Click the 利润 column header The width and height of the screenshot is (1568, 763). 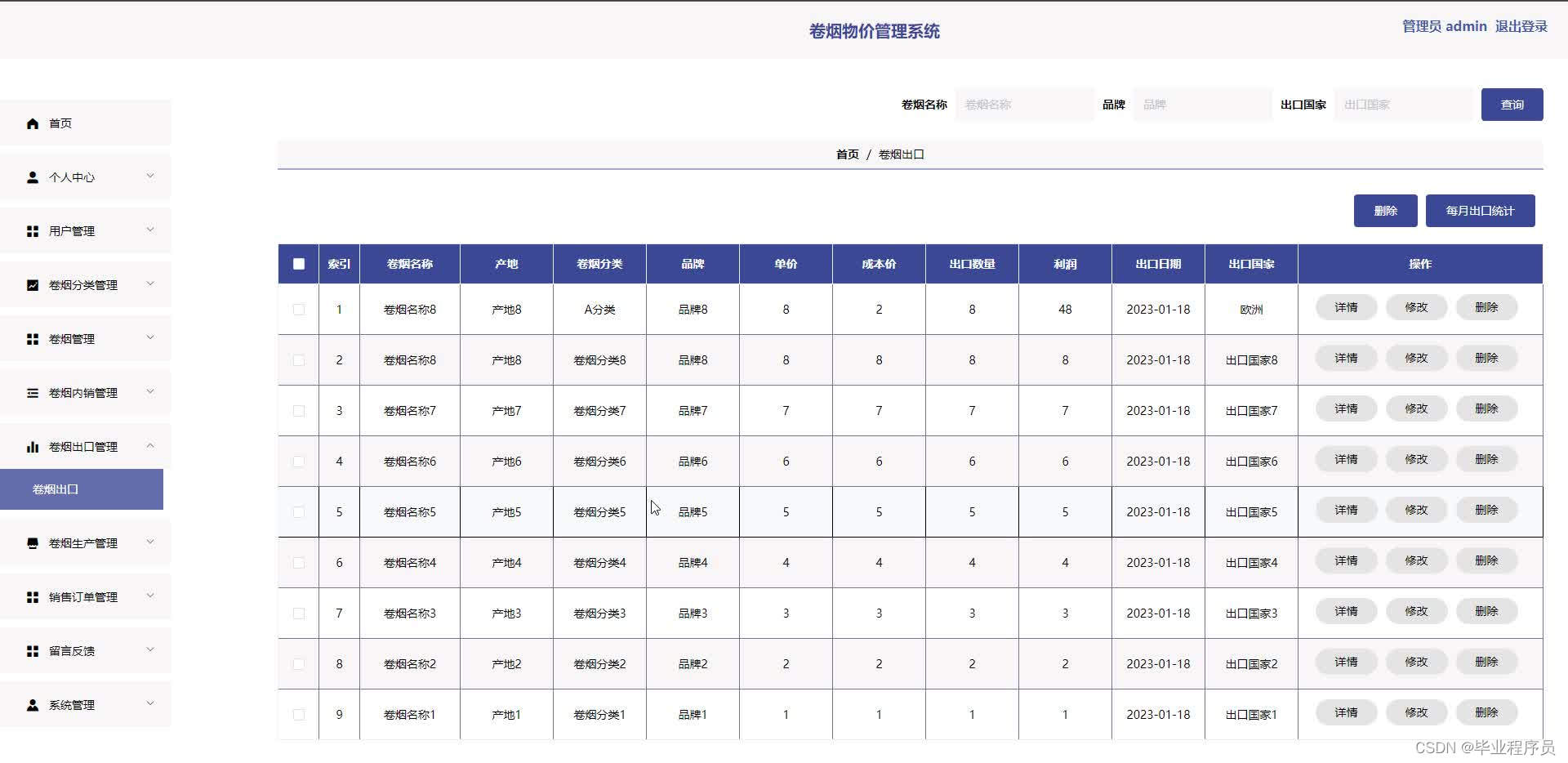coord(1065,264)
